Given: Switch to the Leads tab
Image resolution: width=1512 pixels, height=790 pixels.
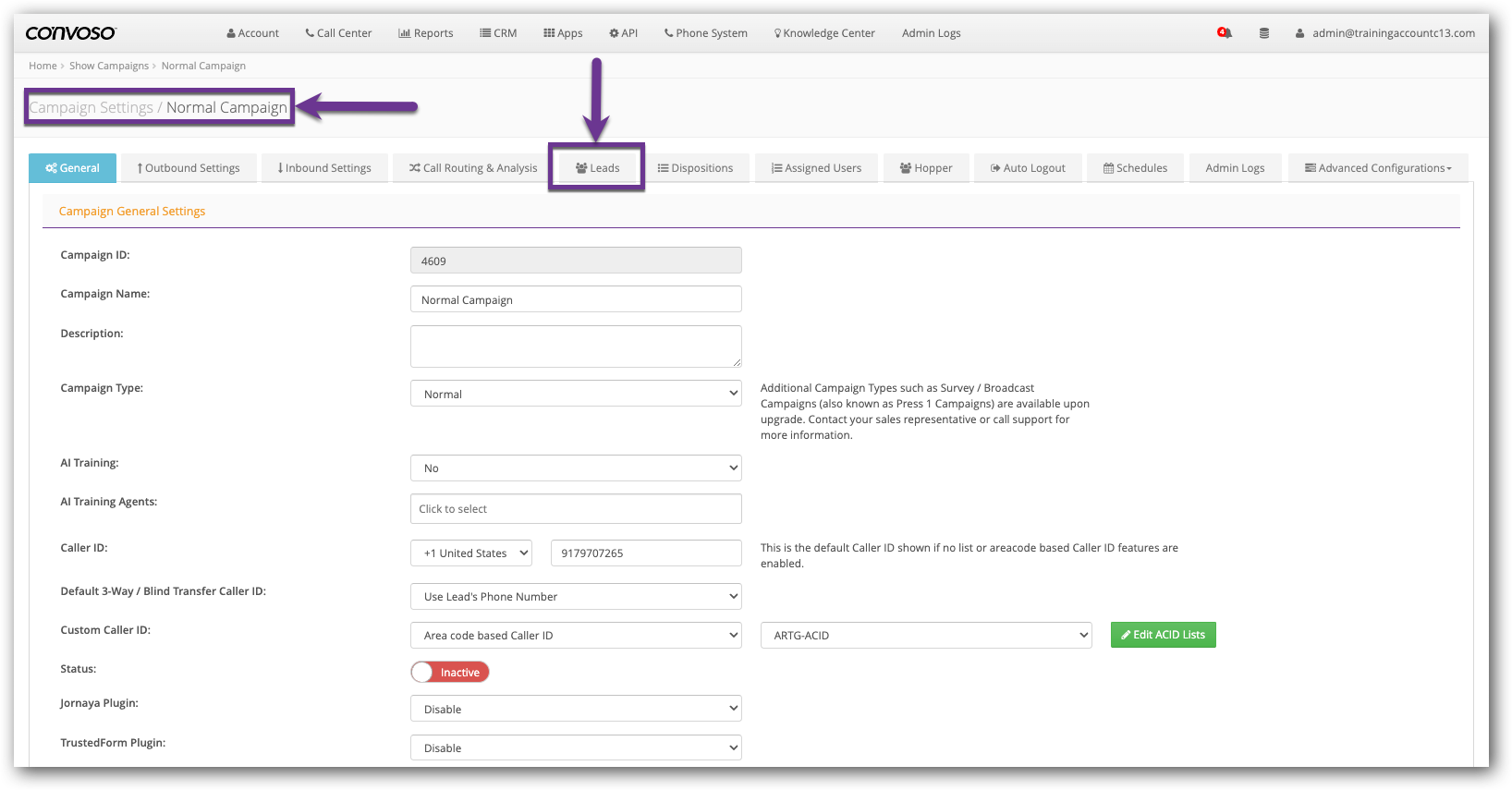Looking at the screenshot, I should pyautogui.click(x=597, y=168).
